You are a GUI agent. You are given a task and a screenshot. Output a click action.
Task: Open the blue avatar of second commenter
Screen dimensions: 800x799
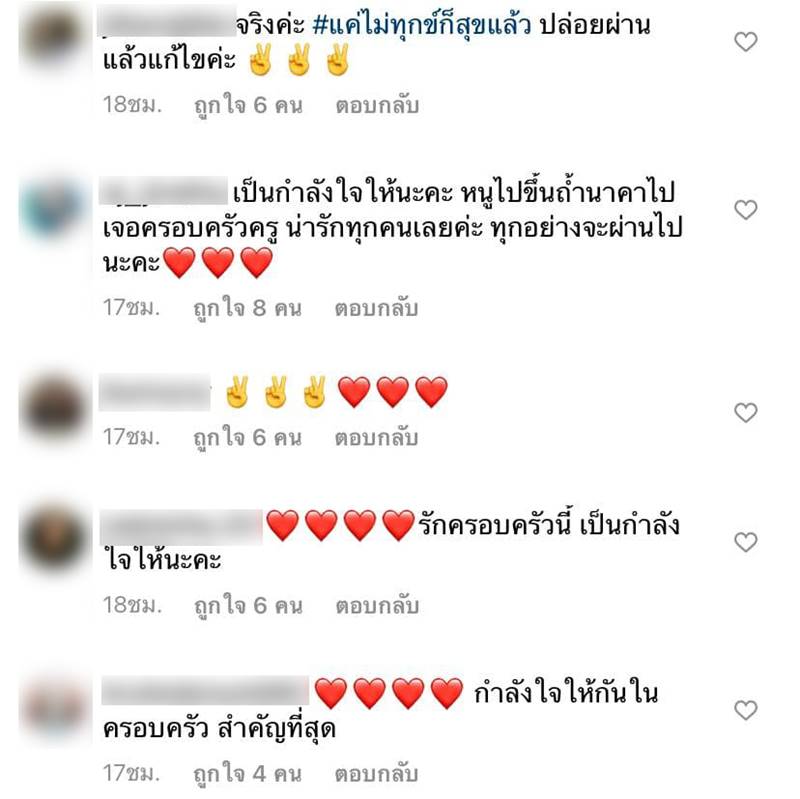click(x=54, y=209)
